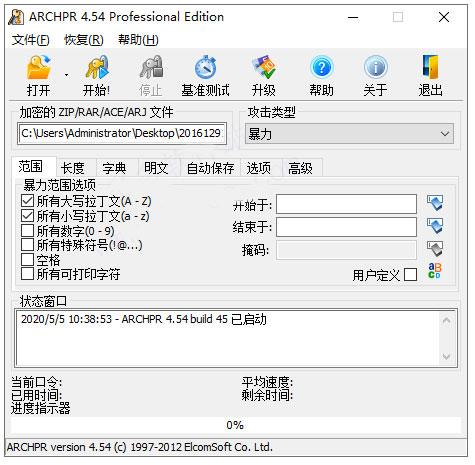Viewport: 475px width, 465px height.
Task: Open custom charset aBcD icon
Action: (435, 271)
